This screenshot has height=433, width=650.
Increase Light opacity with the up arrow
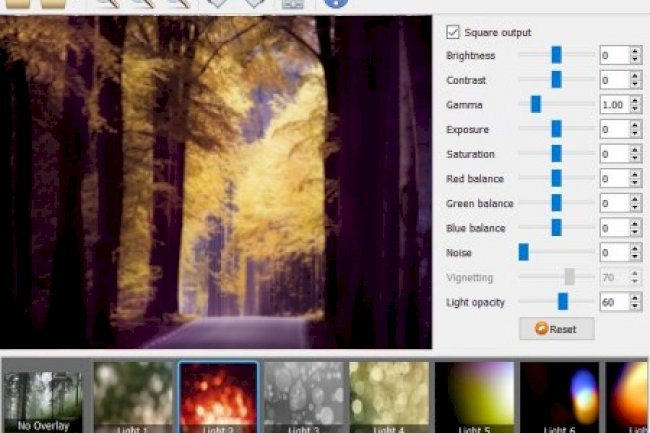[635, 297]
